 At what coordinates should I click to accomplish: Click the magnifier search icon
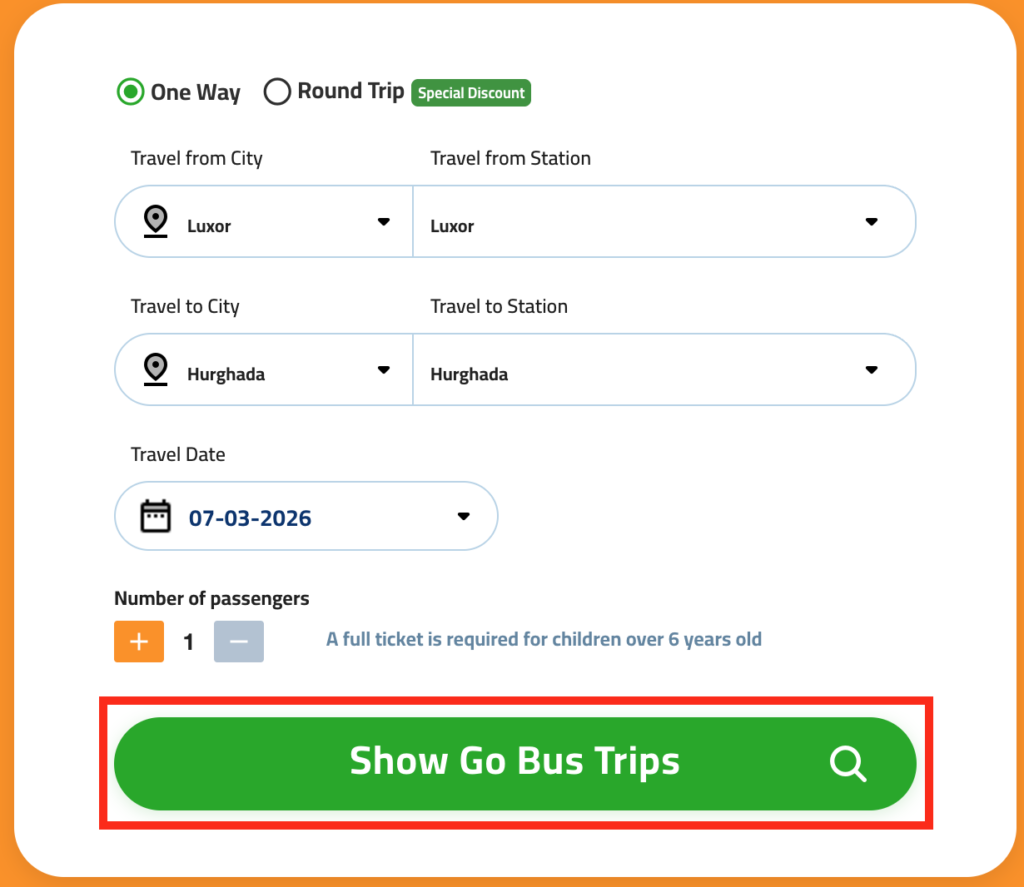[x=848, y=764]
